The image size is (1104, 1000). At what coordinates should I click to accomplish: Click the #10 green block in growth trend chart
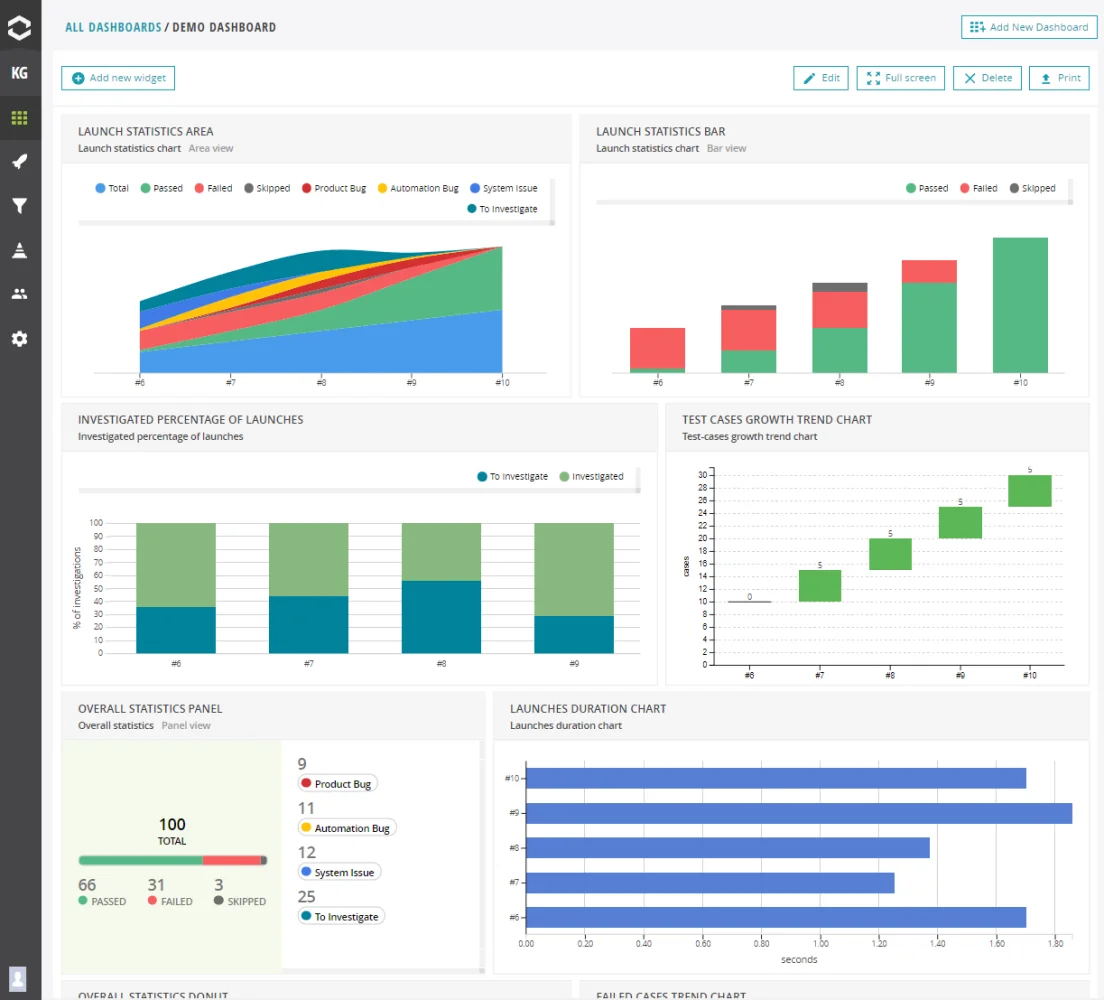[x=1029, y=491]
